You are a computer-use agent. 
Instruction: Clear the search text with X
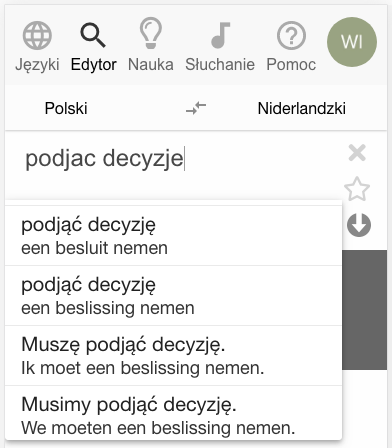(x=357, y=153)
